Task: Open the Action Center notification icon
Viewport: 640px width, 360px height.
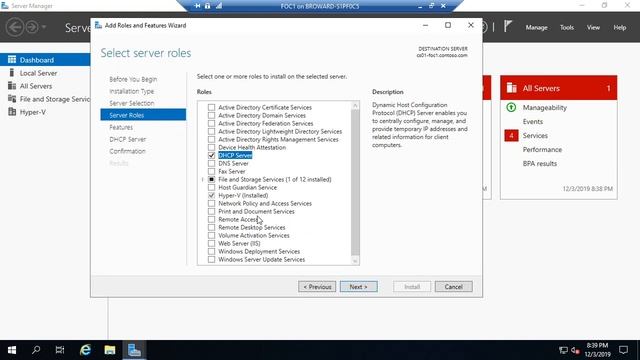Action: (x=623, y=350)
